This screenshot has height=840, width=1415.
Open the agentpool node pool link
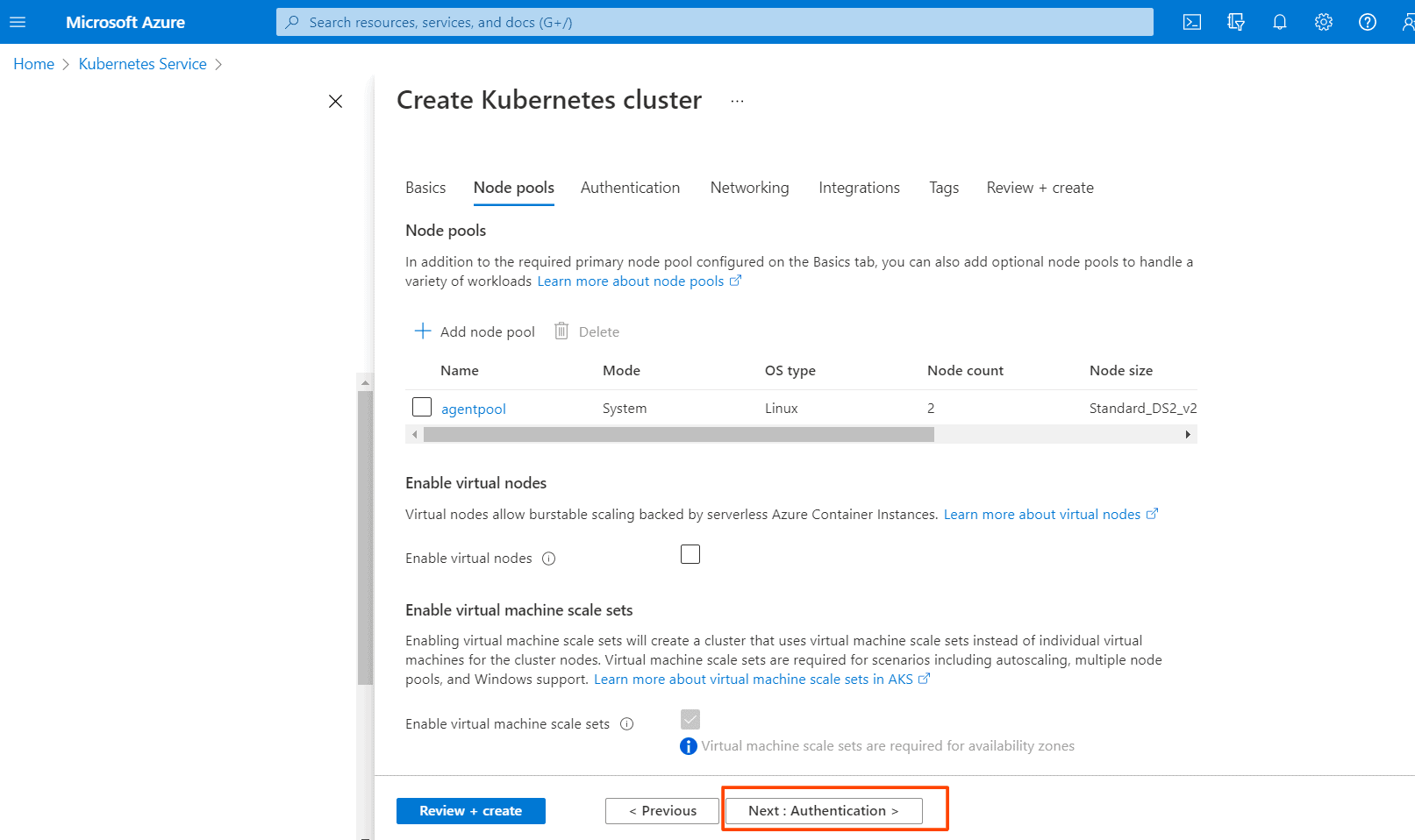click(473, 409)
